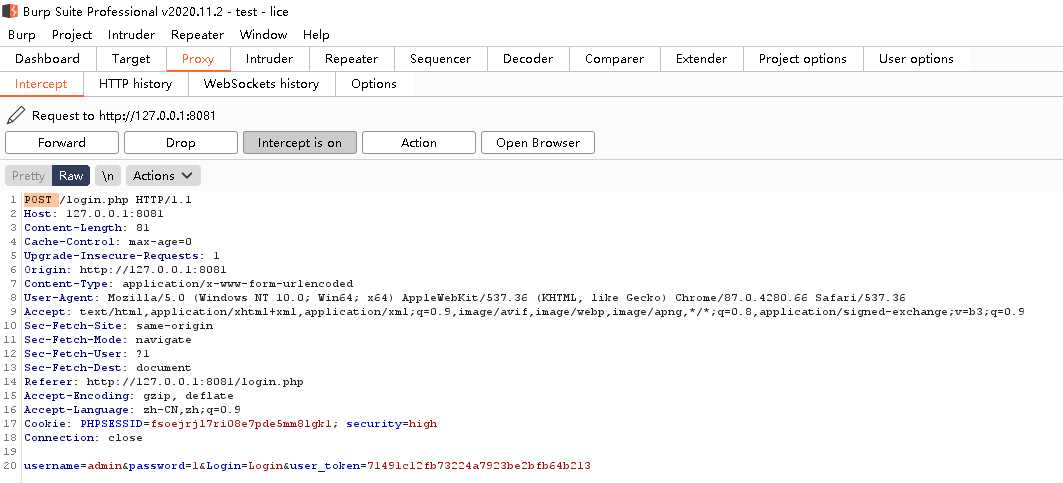Click the Accept header on line 9
The image size is (1063, 483).
(524, 312)
